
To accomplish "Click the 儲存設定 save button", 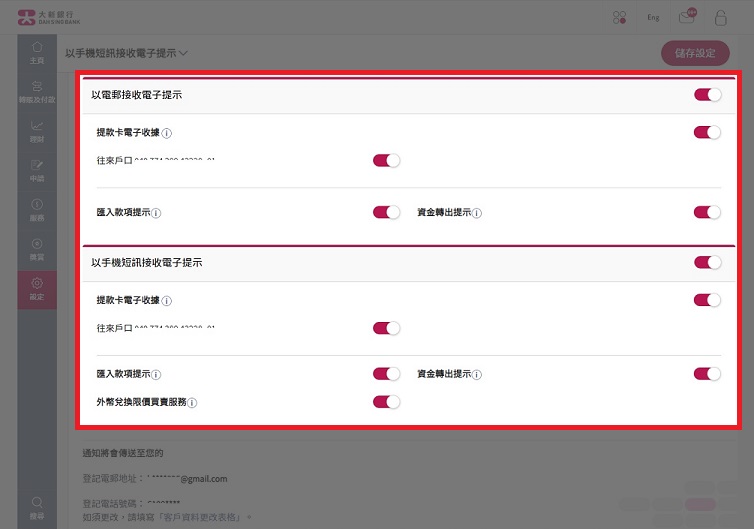I will [695, 53].
